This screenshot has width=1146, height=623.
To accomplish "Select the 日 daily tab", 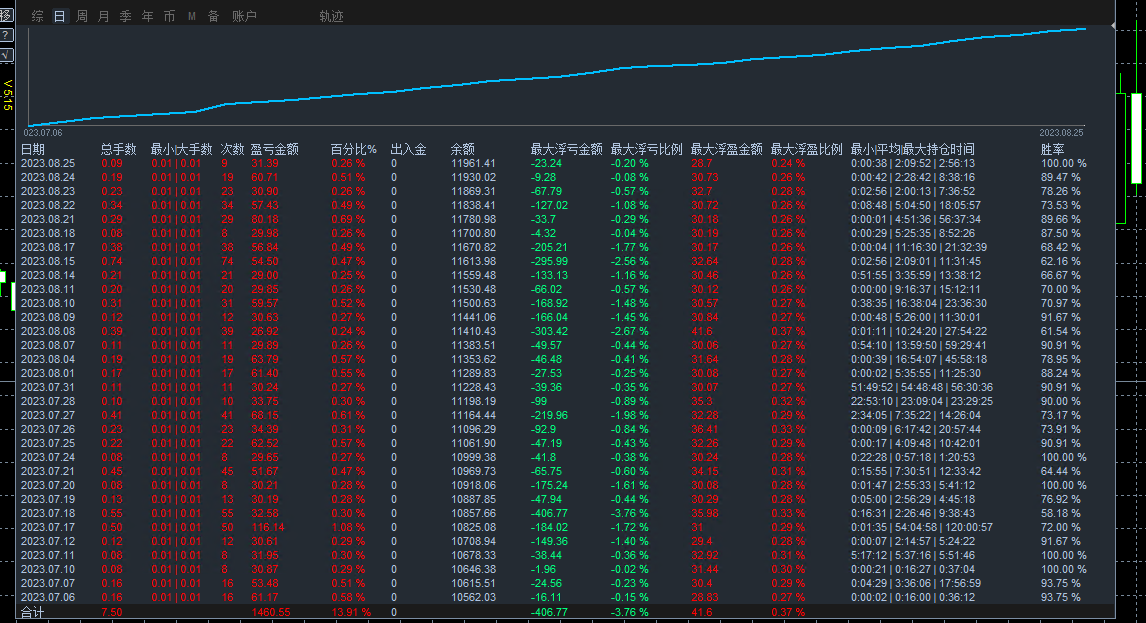I will coord(59,16).
